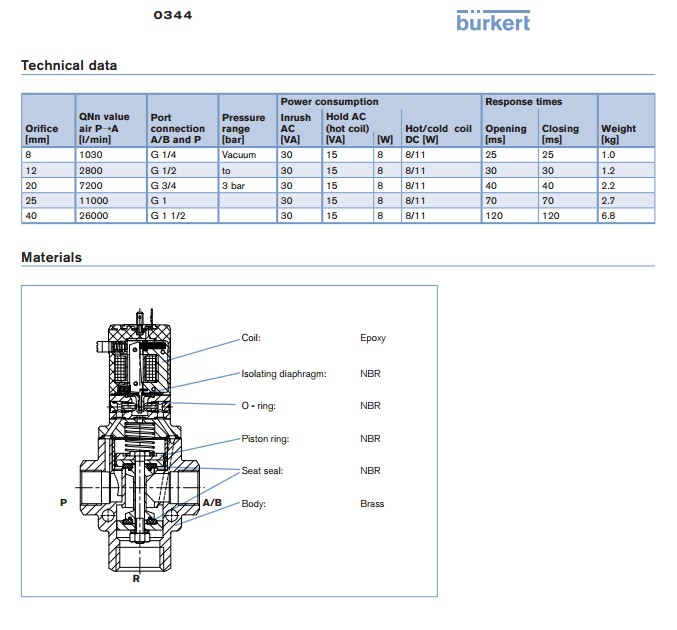Click the weight value 2.2
The height and width of the screenshot is (630, 677).
pyautogui.click(x=608, y=186)
